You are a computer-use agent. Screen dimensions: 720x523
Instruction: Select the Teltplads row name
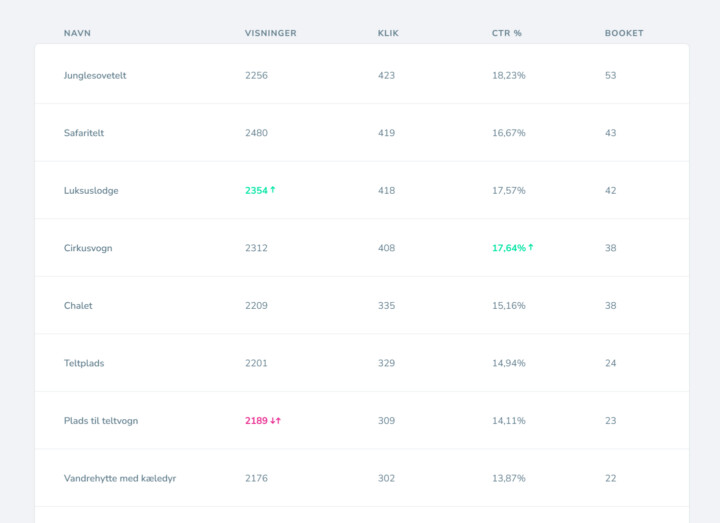click(84, 363)
